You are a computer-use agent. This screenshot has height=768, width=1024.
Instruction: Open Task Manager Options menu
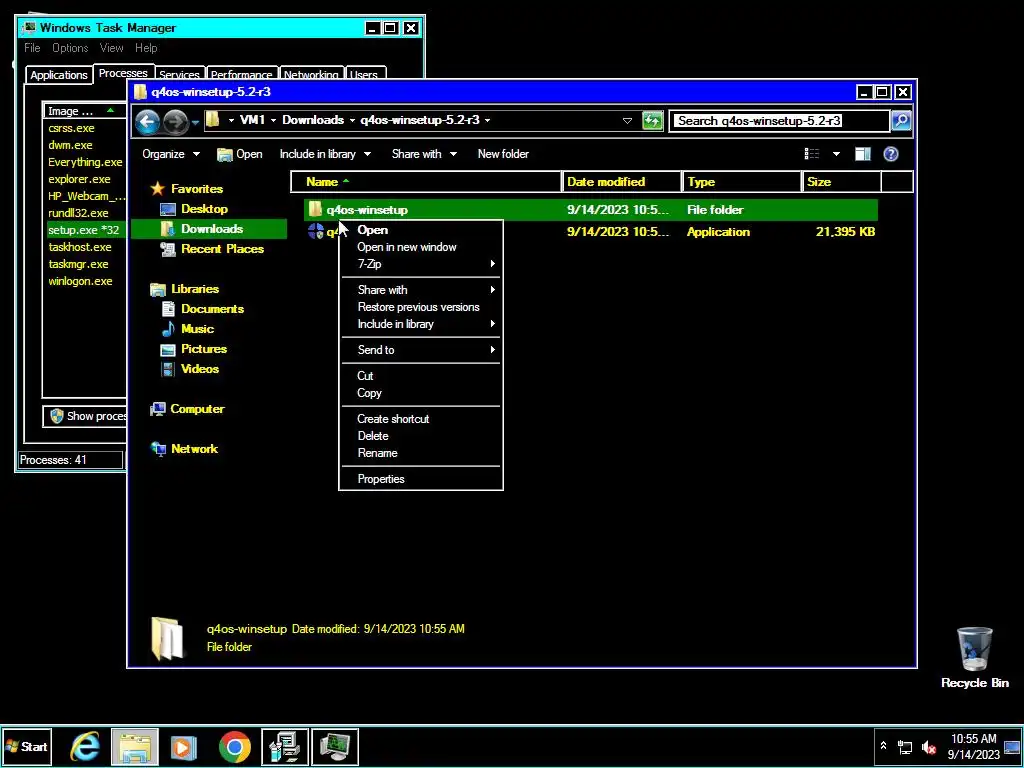point(70,48)
